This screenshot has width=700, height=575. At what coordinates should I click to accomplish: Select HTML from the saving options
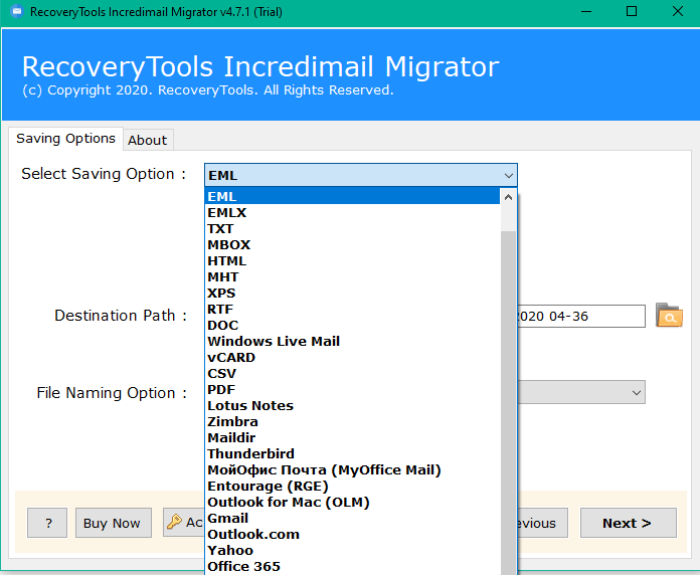click(x=352, y=261)
